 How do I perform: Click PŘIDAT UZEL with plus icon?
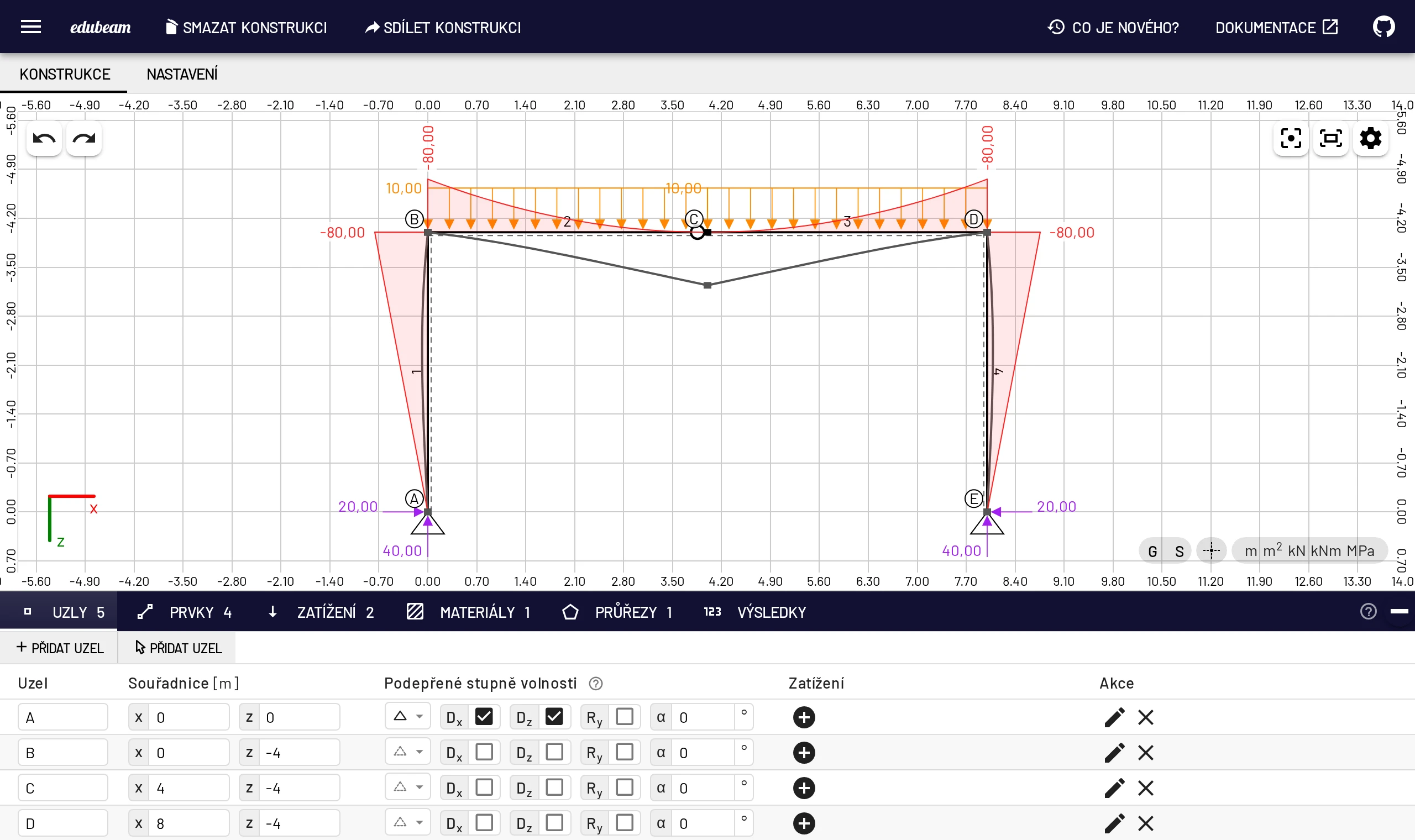59,648
